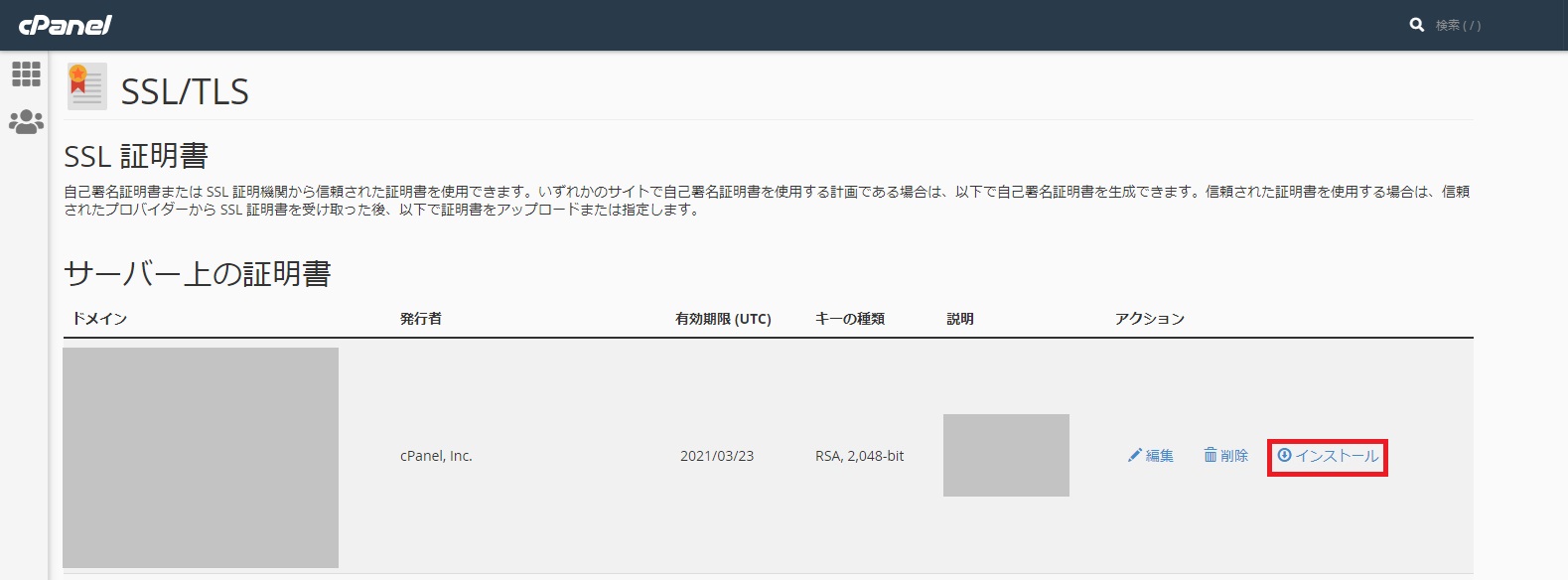This screenshot has width=1568, height=580.
Task: Select the アクション column header
Action: (x=1150, y=319)
